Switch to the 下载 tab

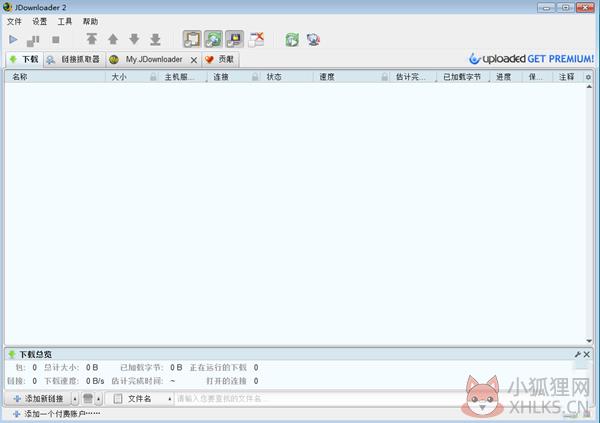[24, 59]
